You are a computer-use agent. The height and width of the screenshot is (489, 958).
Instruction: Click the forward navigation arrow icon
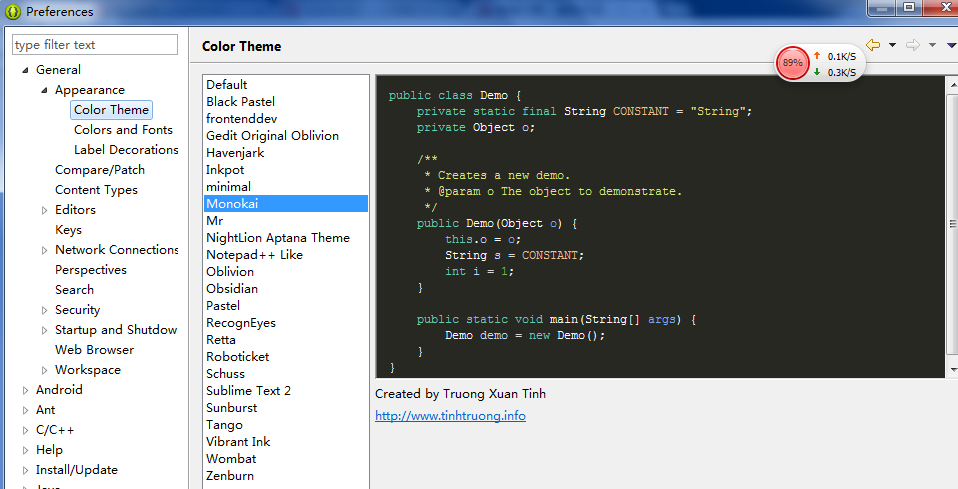pyautogui.click(x=913, y=45)
